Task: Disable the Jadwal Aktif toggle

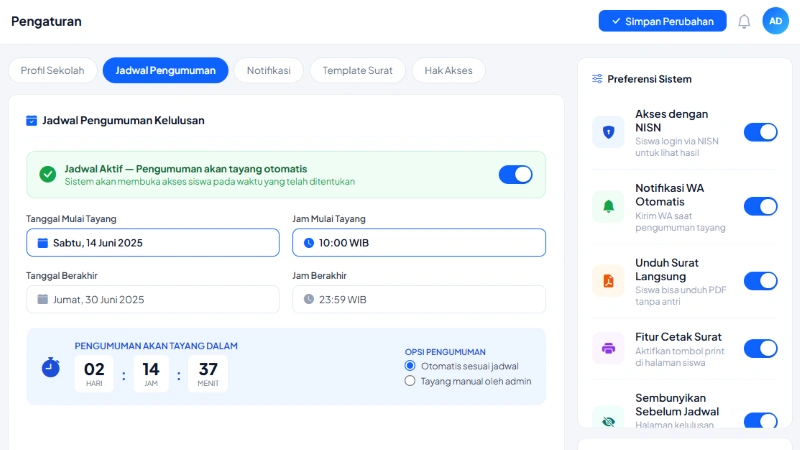Action: click(x=515, y=174)
